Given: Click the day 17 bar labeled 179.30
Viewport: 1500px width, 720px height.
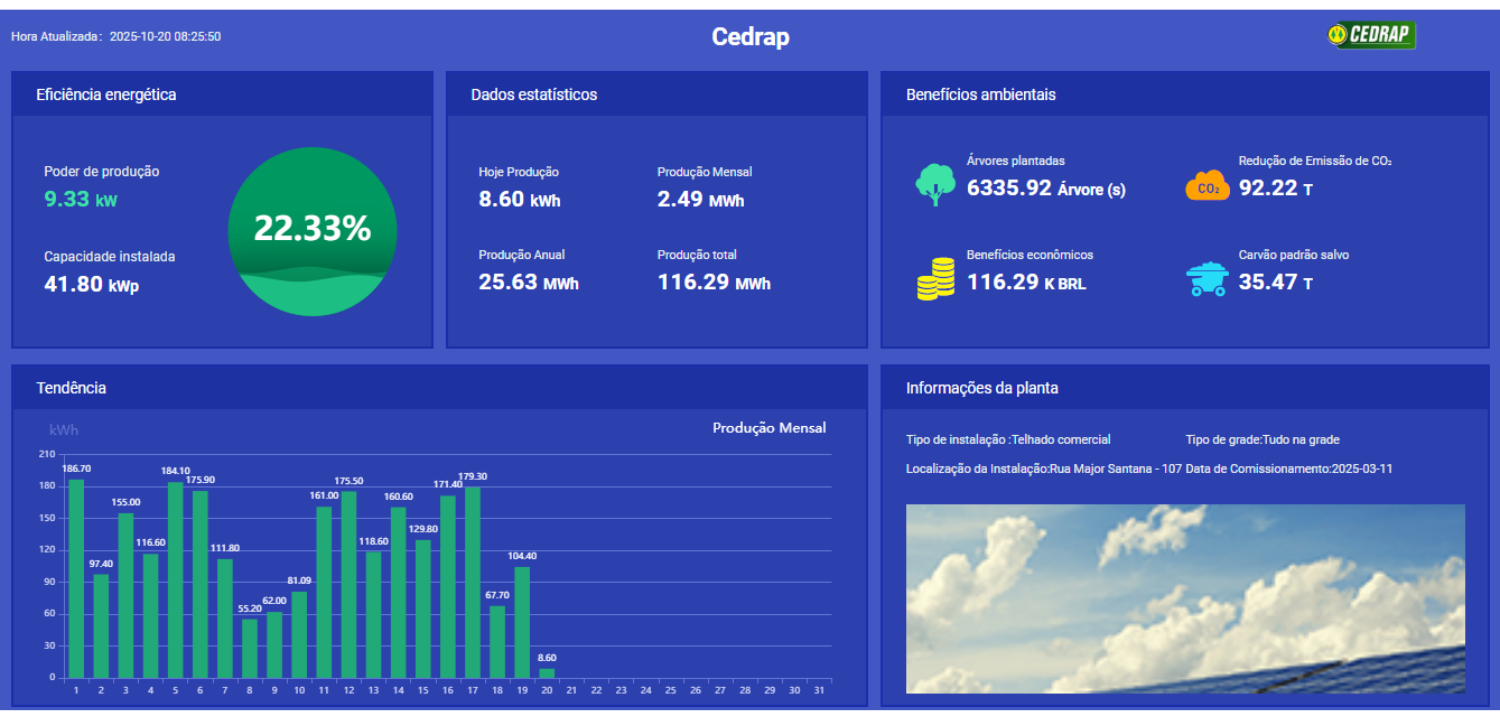Looking at the screenshot, I should (x=472, y=582).
